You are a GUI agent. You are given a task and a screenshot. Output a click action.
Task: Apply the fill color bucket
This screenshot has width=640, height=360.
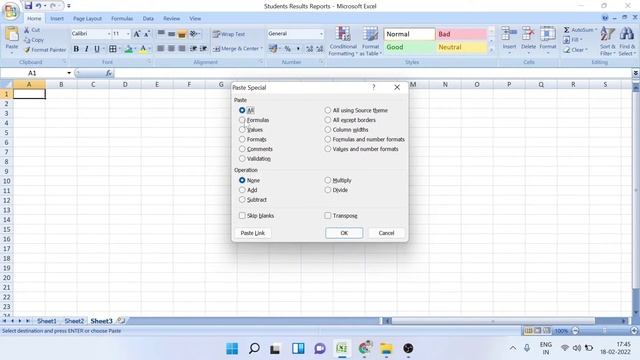[x=129, y=49]
